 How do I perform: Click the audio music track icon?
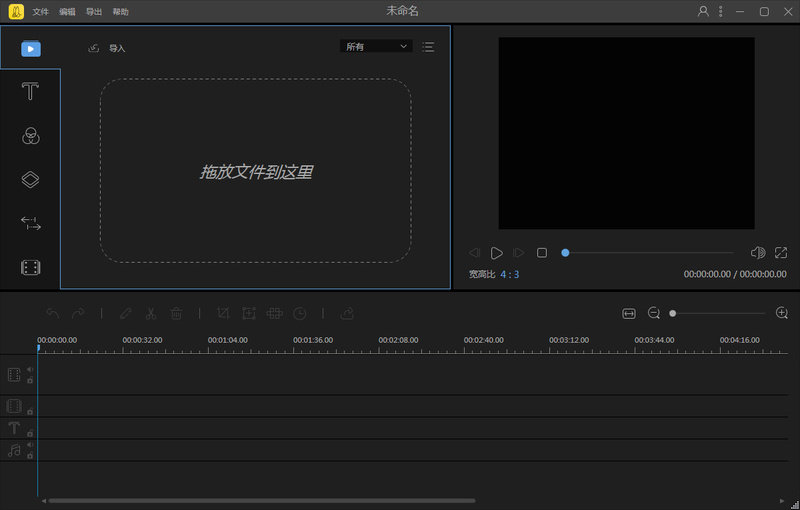click(14, 450)
